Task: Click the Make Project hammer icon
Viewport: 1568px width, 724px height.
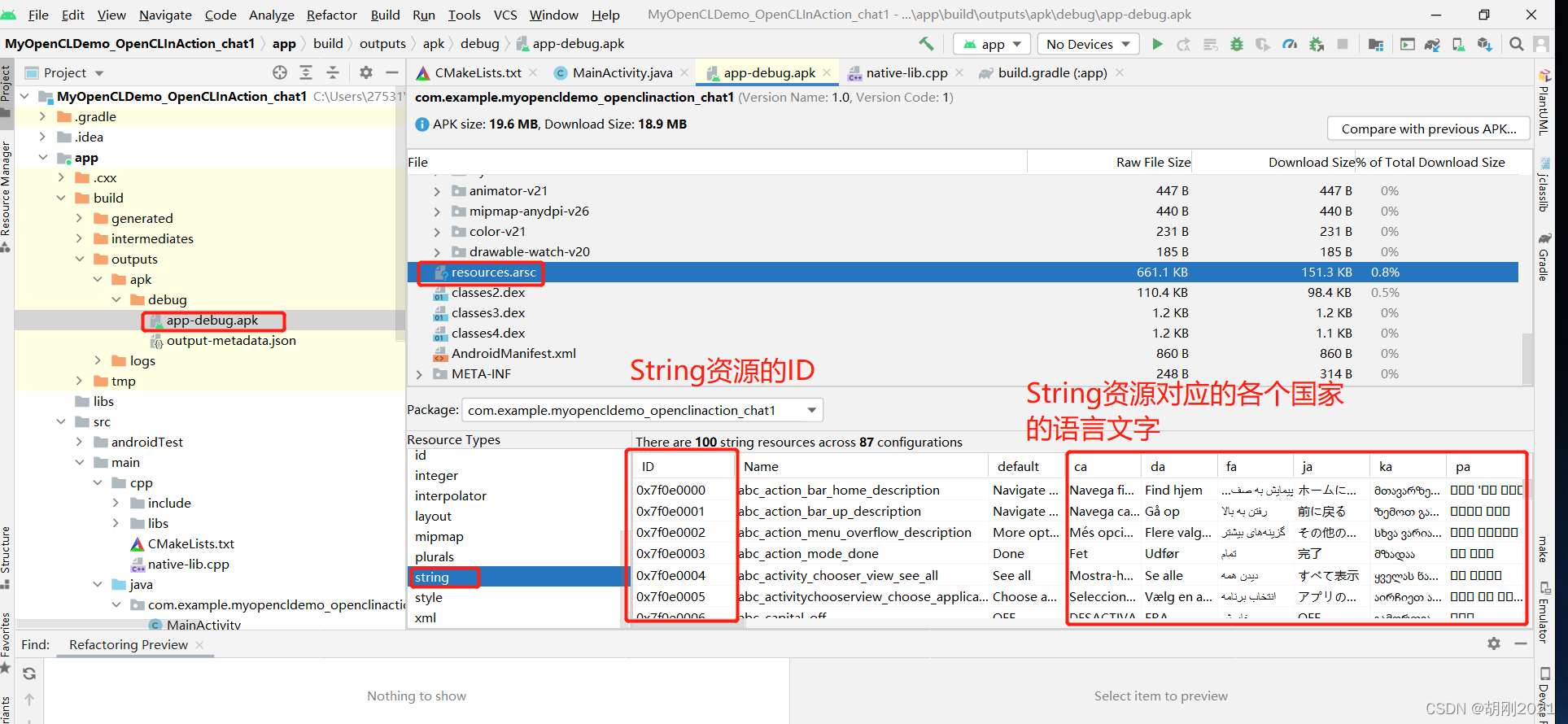Action: pos(926,44)
